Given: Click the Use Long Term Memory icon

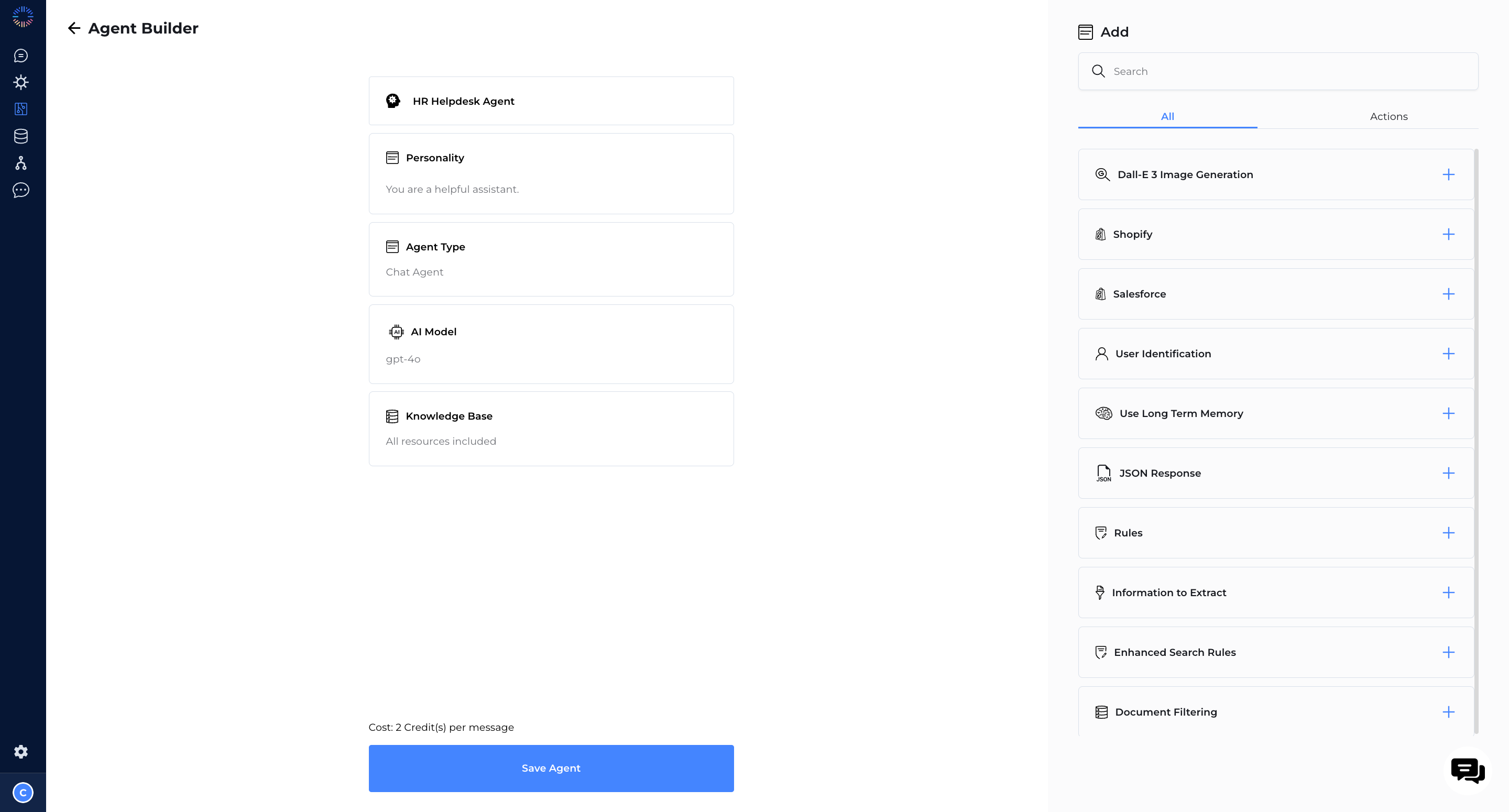Looking at the screenshot, I should tap(1102, 413).
